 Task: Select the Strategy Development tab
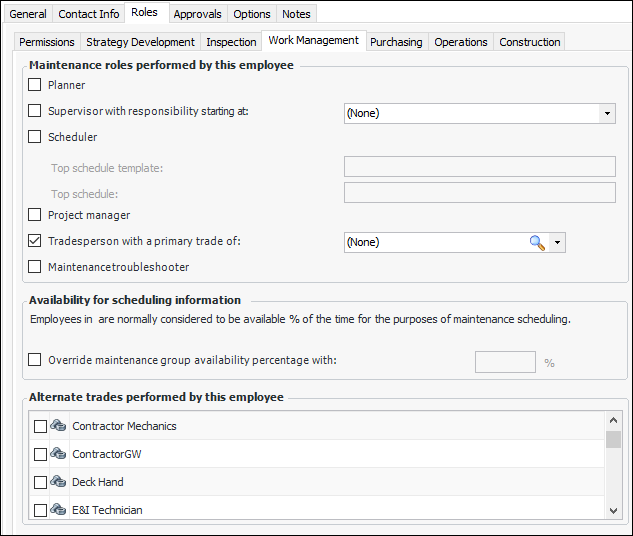tap(140, 42)
